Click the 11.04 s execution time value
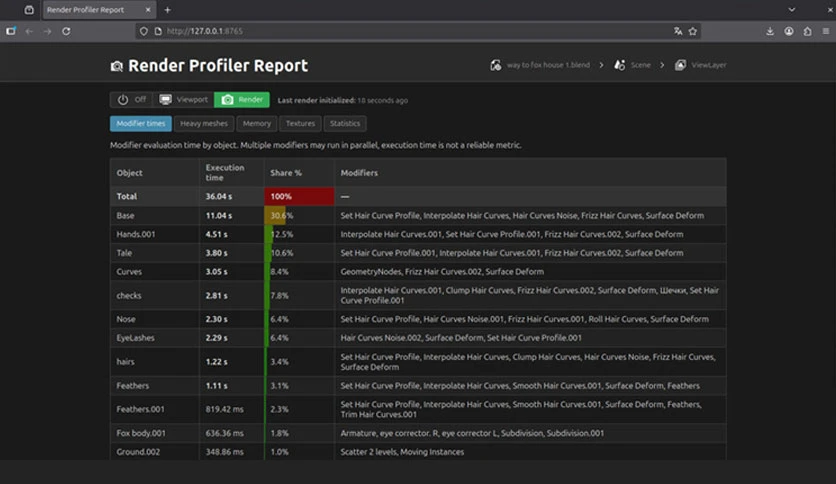Viewport: 836px width, 484px height. [219, 215]
